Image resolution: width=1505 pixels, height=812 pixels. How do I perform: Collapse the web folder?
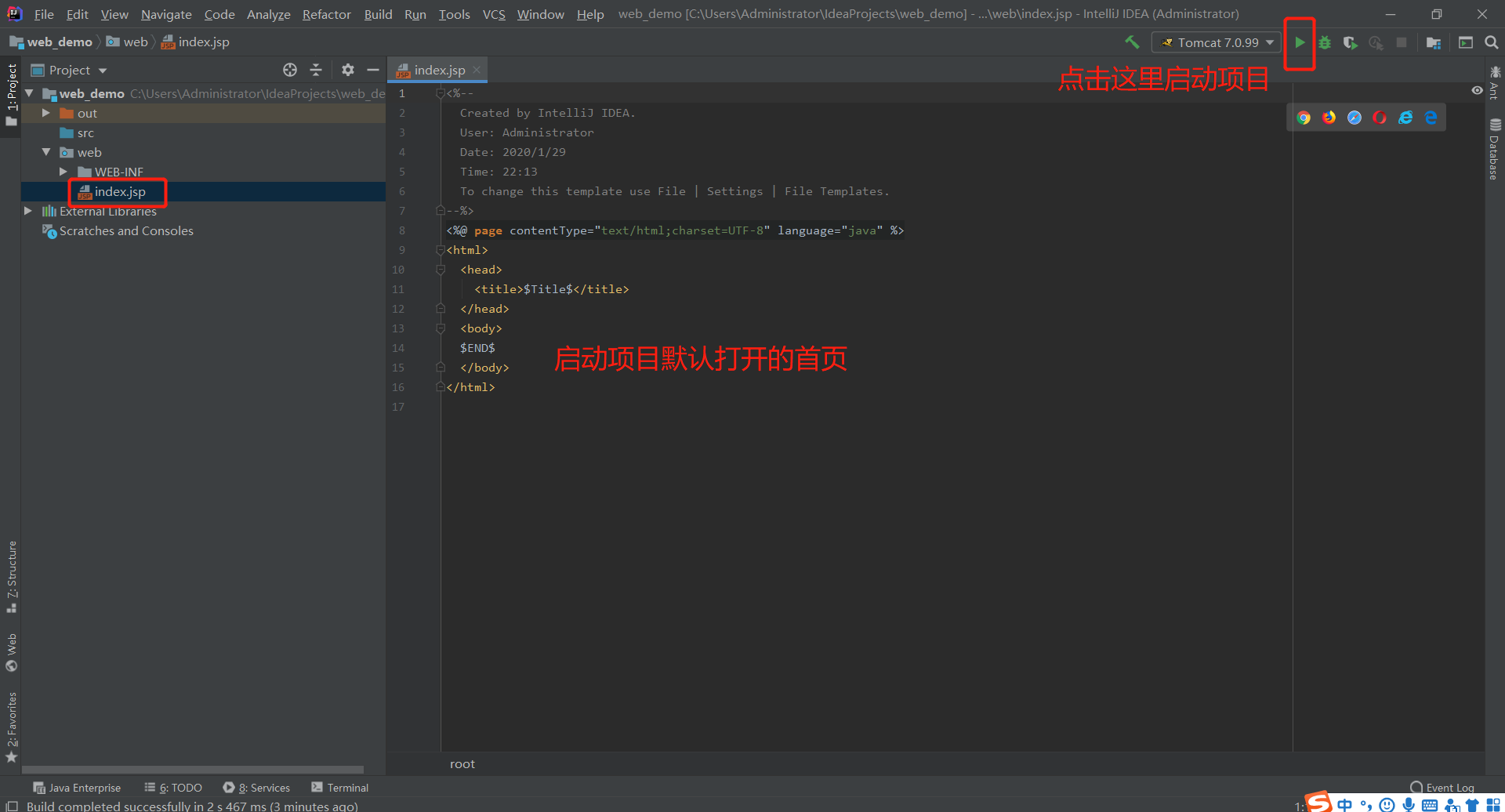46,152
